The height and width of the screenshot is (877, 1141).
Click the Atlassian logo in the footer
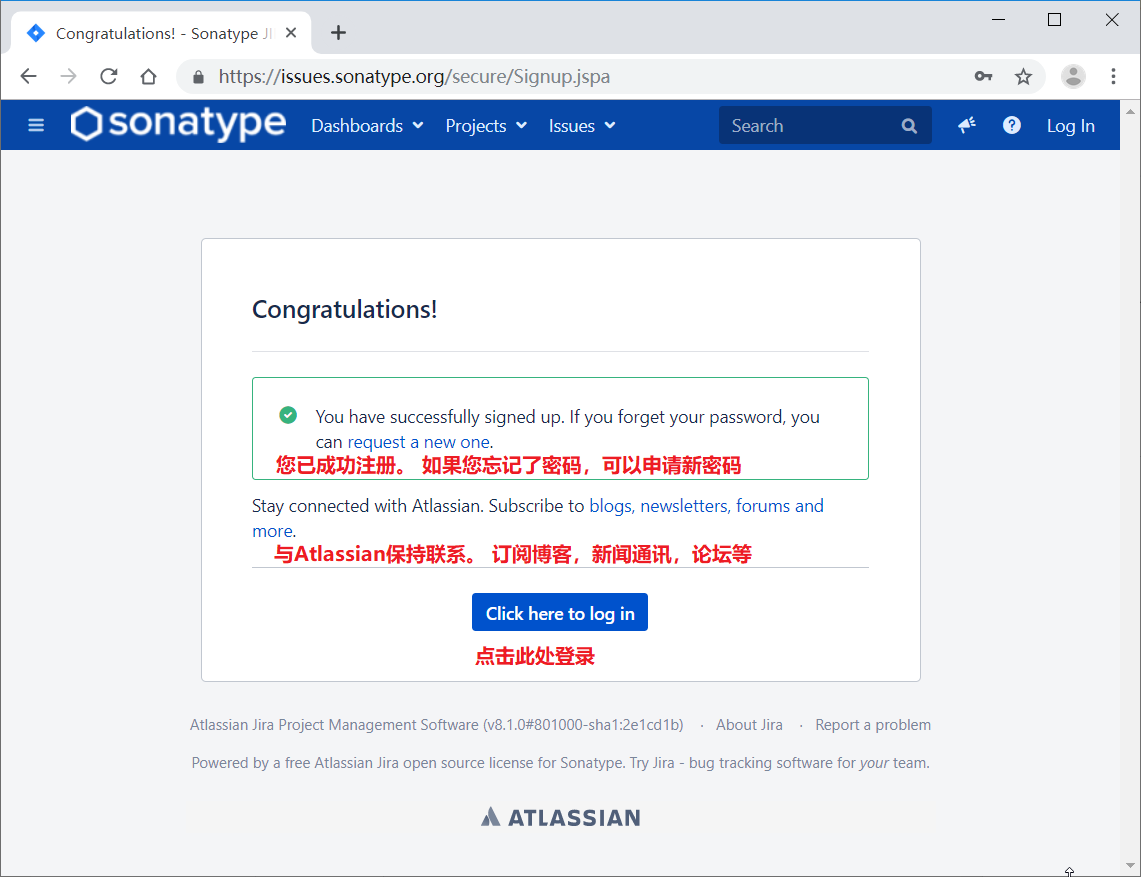[560, 817]
